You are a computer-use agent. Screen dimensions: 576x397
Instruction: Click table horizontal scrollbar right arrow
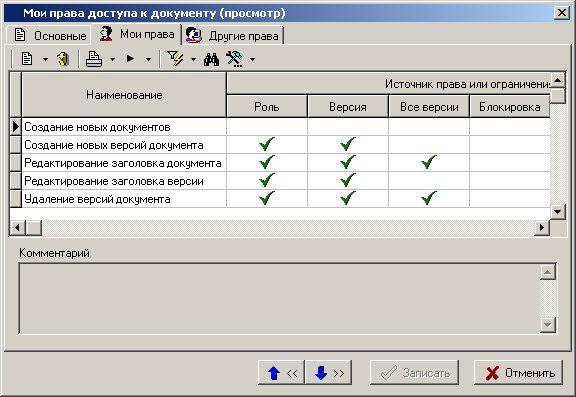click(542, 228)
